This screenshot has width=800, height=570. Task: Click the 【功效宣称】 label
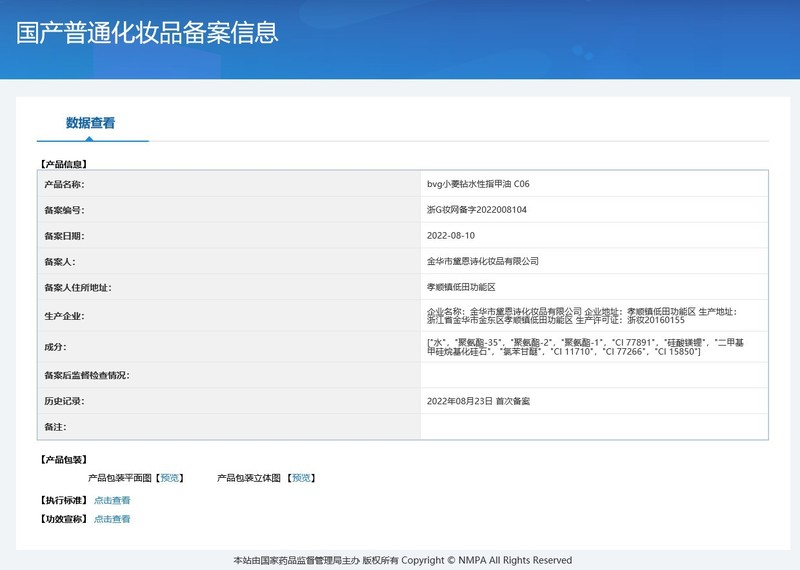click(x=64, y=519)
